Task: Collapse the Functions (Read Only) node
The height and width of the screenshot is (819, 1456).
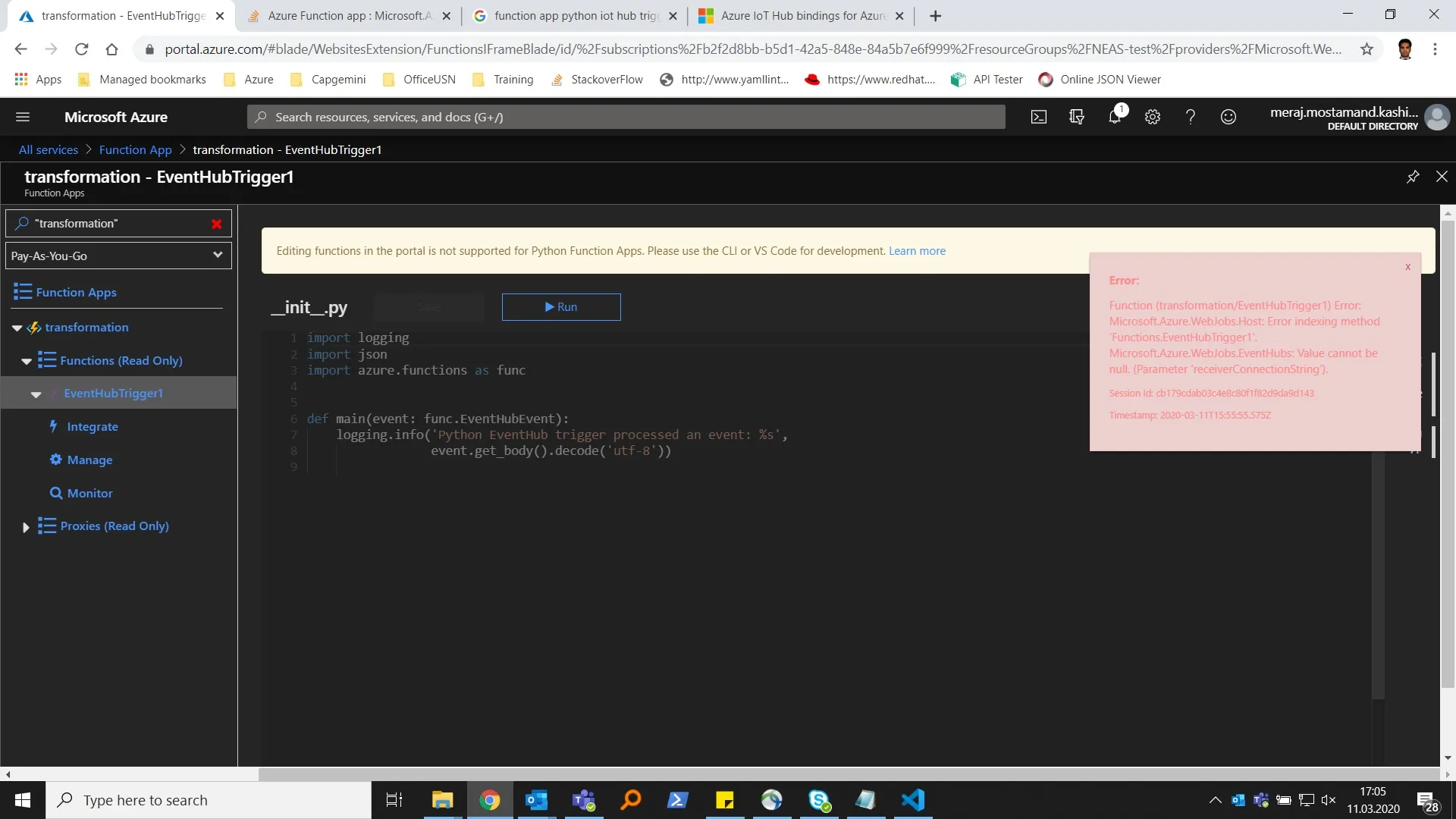Action: pyautogui.click(x=27, y=361)
